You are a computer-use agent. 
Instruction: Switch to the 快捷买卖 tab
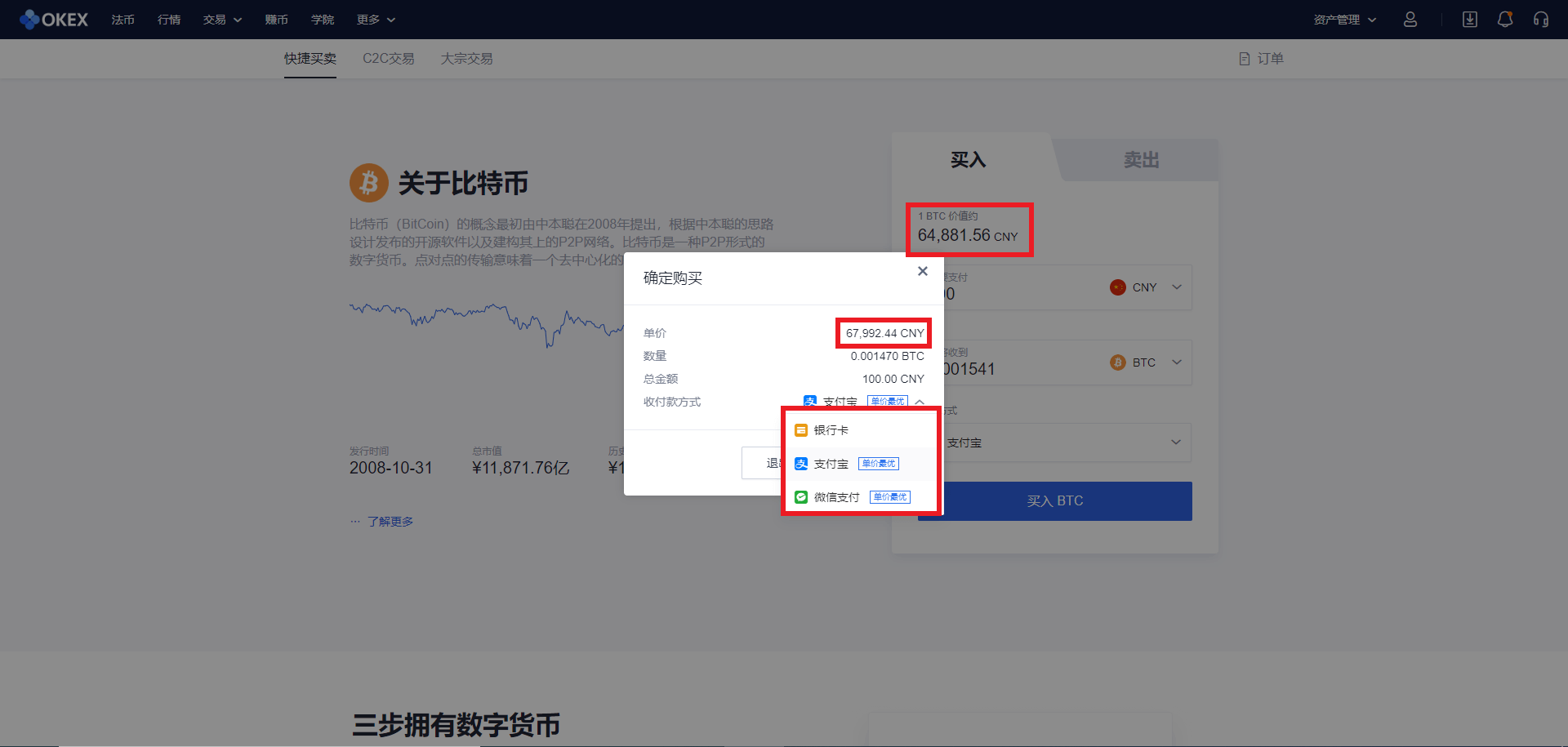tap(310, 59)
